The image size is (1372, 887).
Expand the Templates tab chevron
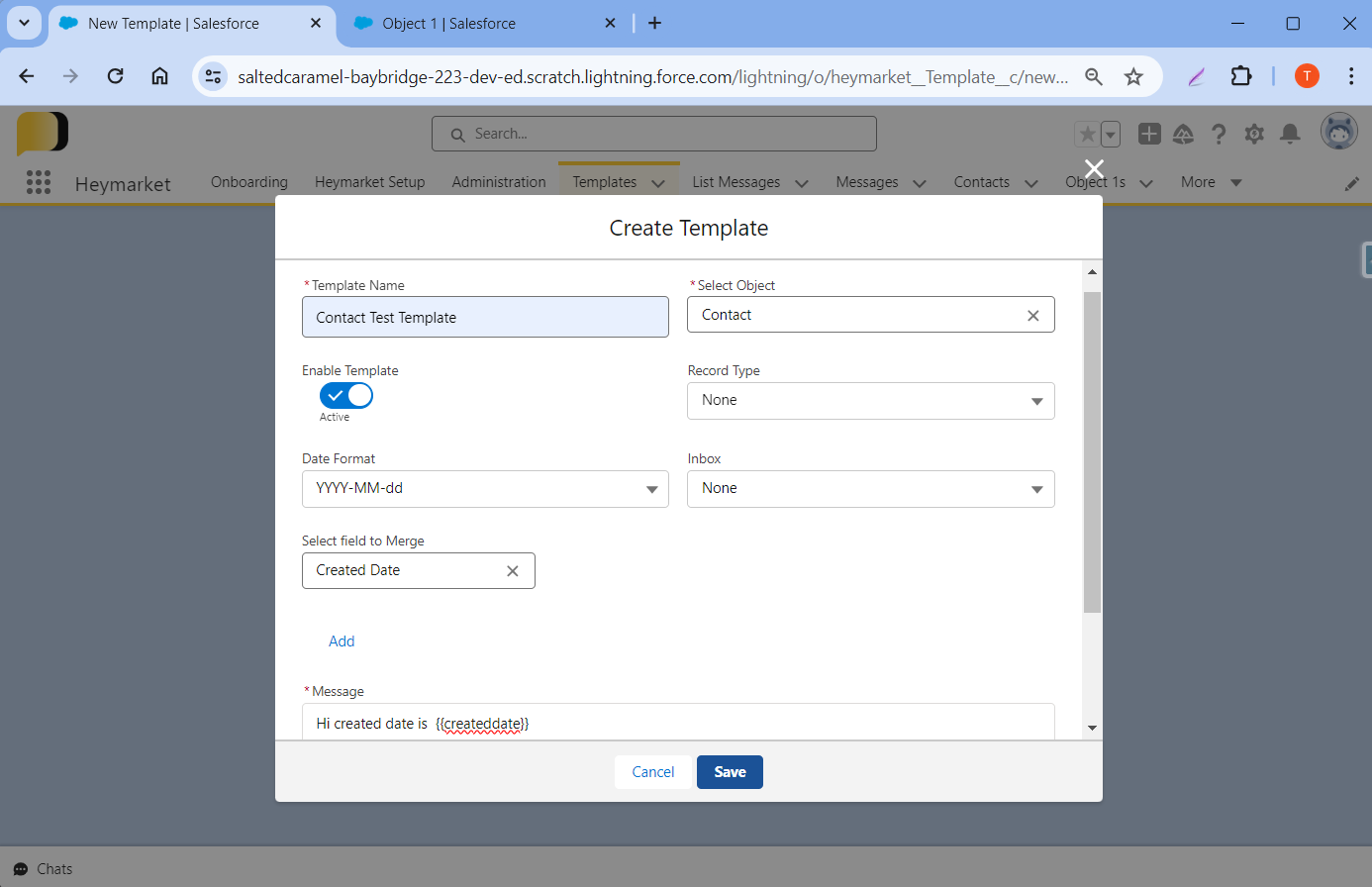coord(658,183)
